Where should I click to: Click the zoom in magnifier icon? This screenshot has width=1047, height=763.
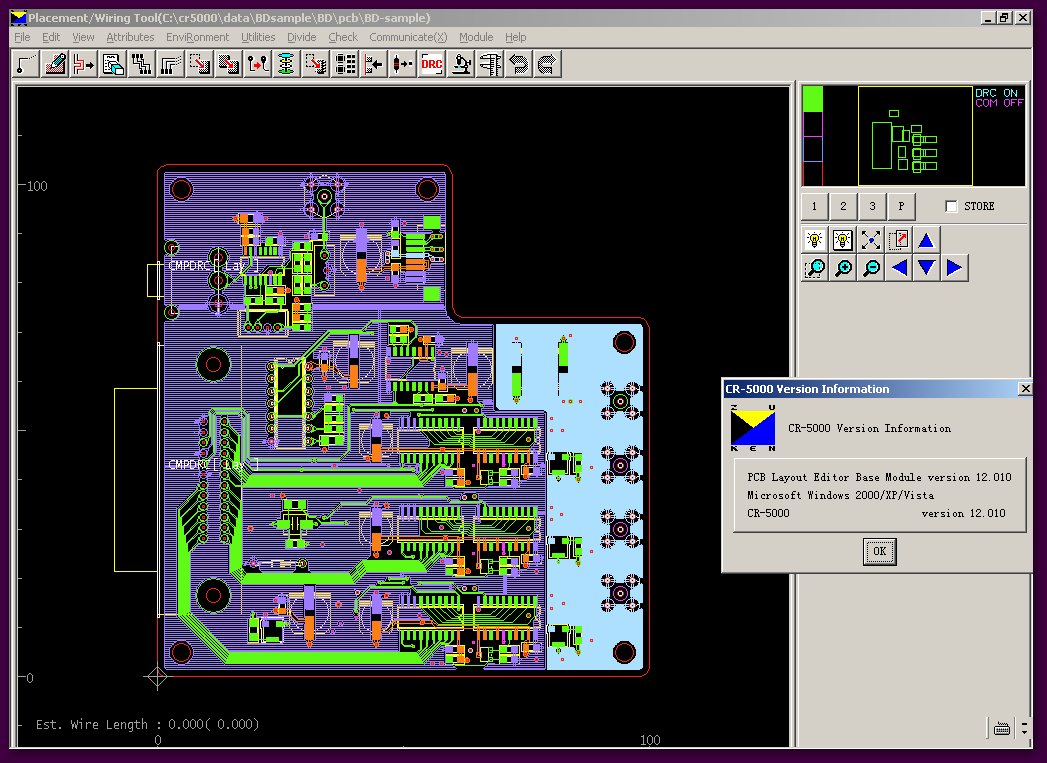(x=843, y=268)
